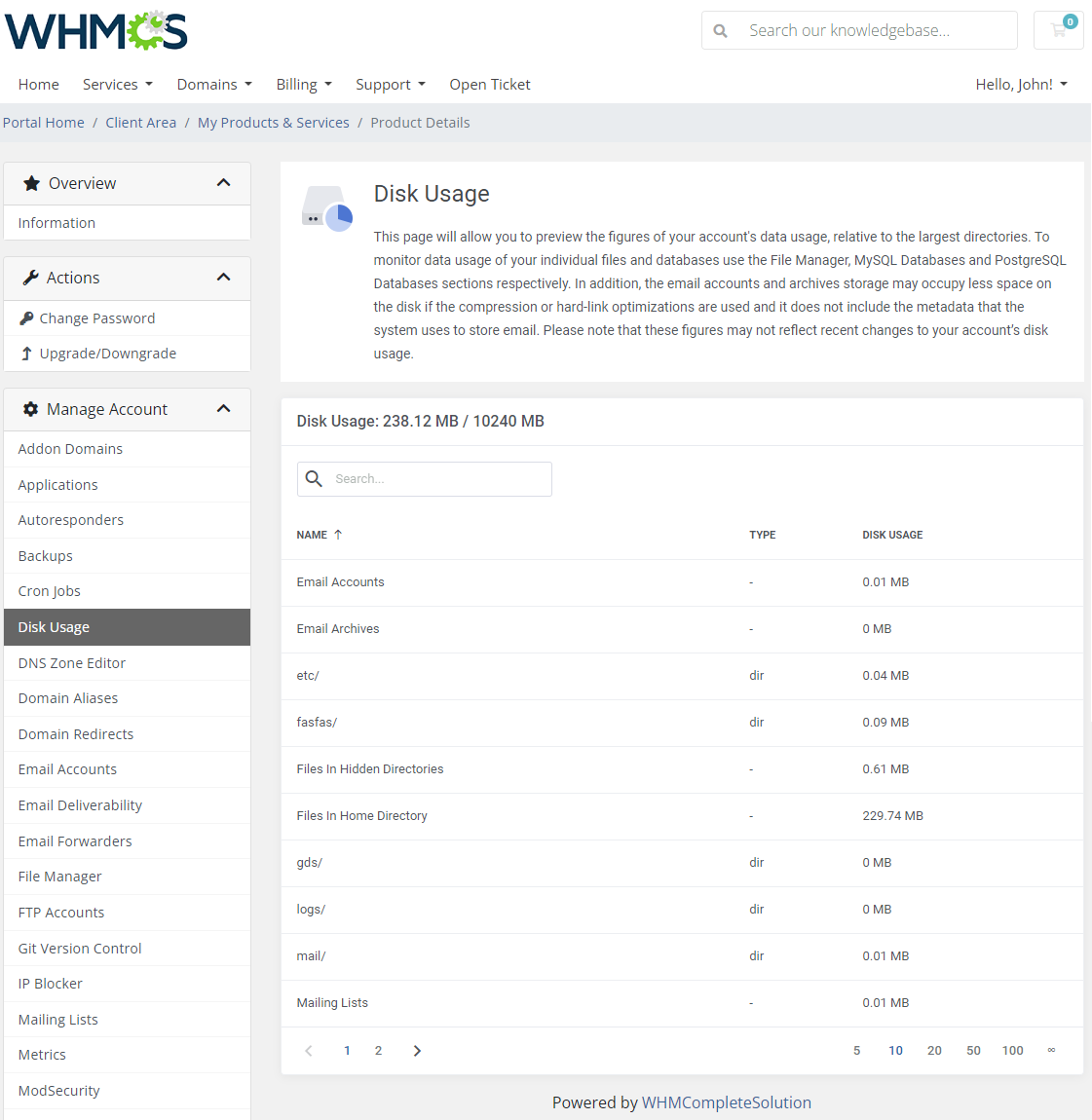This screenshot has height=1120, width=1092.
Task: Click the Manage Account gear icon
Action: click(x=30, y=409)
